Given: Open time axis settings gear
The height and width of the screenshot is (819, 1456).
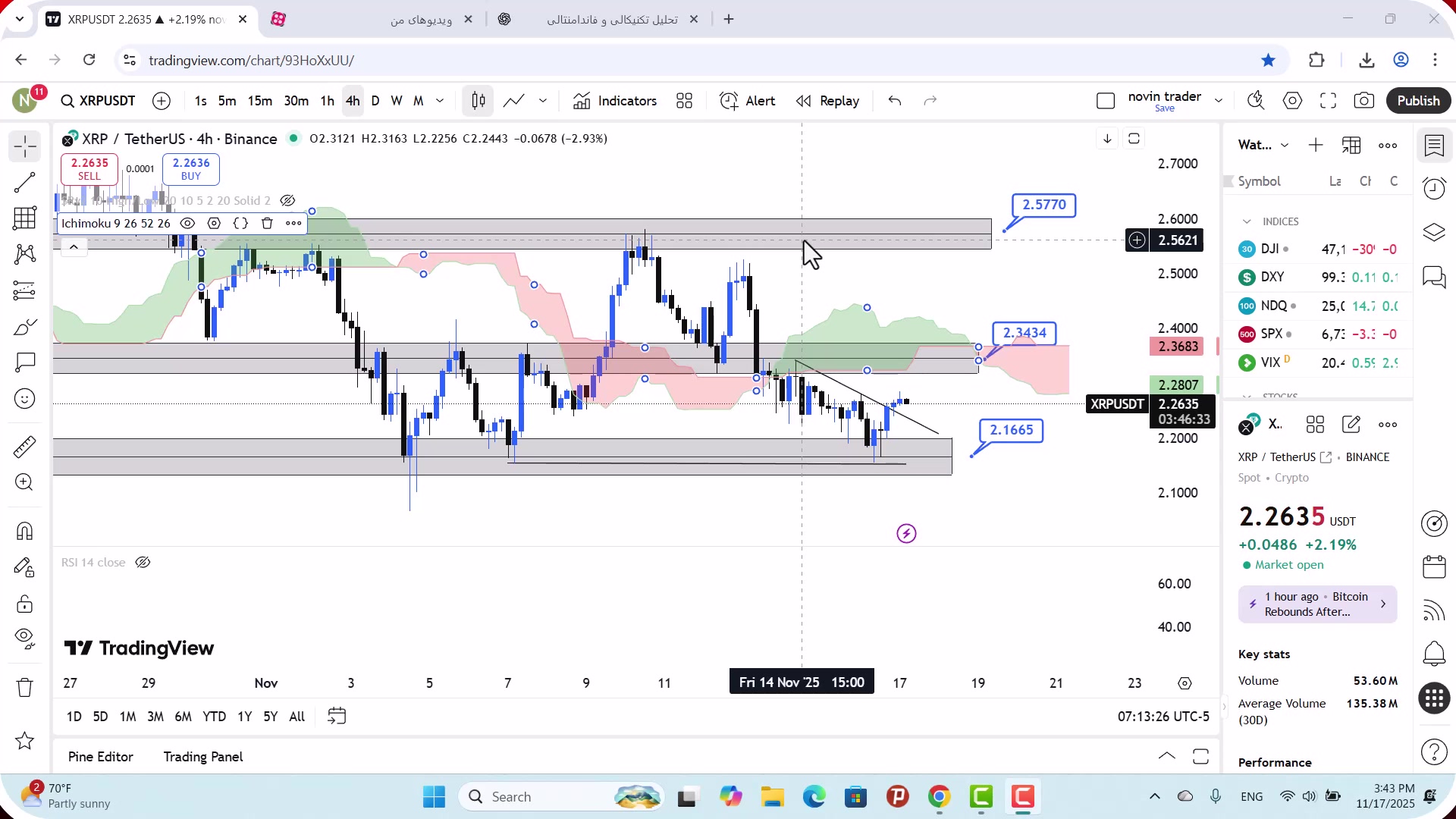Looking at the screenshot, I should pos(1185,683).
